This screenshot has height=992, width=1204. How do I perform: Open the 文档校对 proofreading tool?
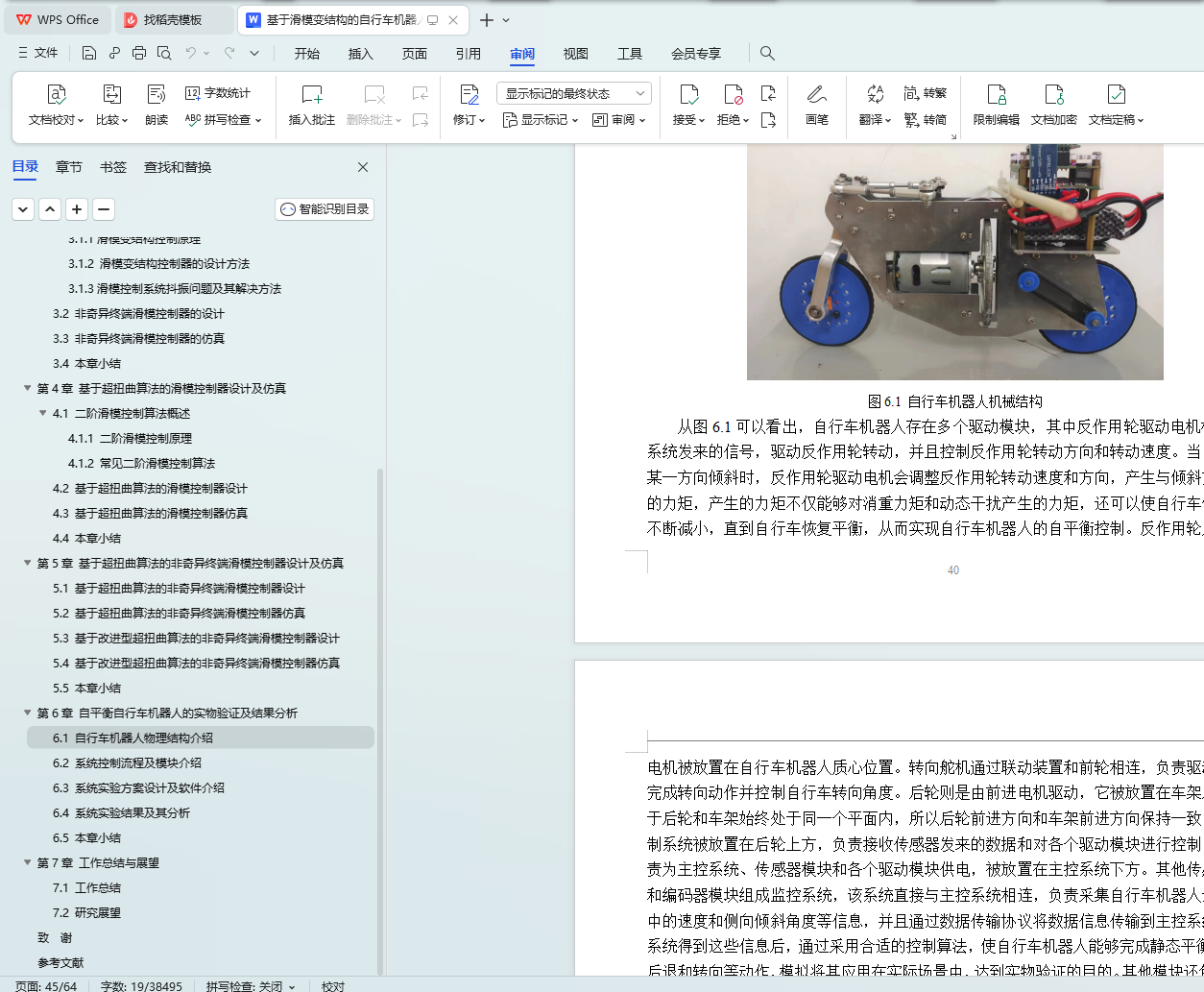(x=56, y=106)
